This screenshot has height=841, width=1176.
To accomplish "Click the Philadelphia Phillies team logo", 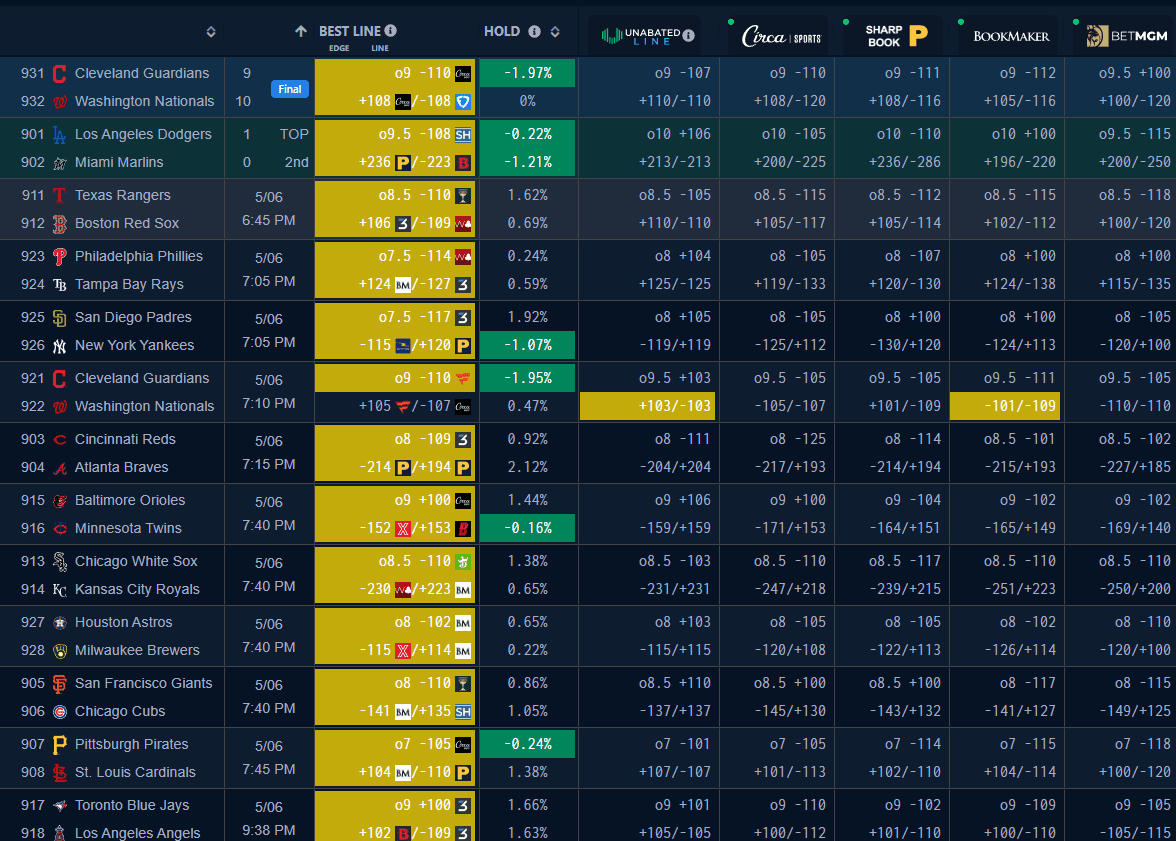I will click(x=60, y=257).
